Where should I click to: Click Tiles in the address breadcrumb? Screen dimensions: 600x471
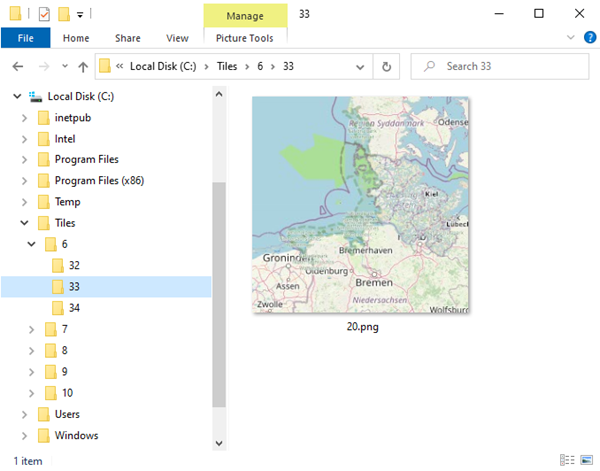point(229,67)
